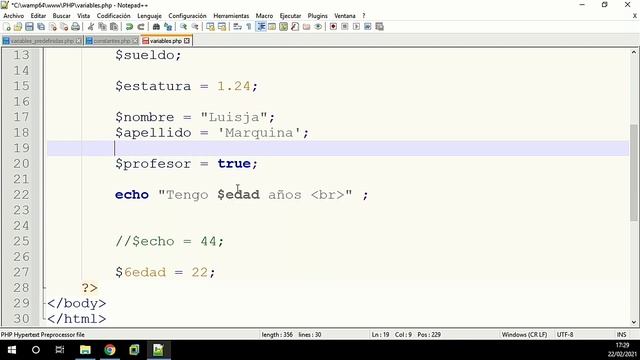
Task: Open the Vista menu
Action: [x=84, y=16]
